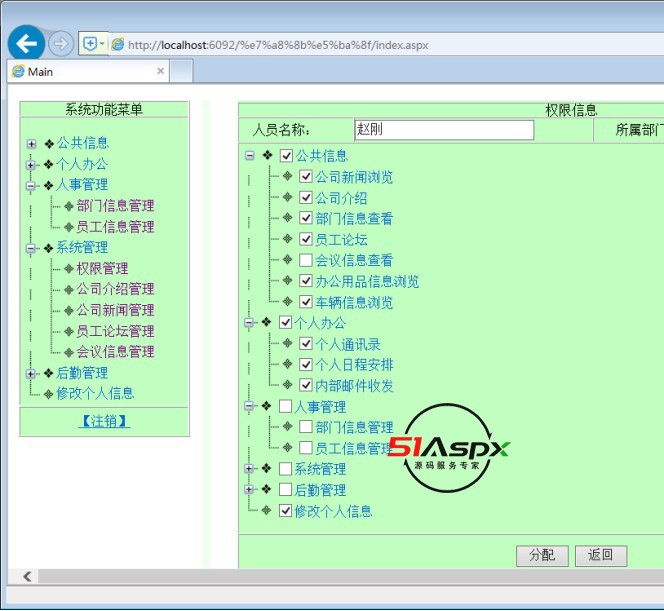This screenshot has width=664, height=611.
Task: Click the diamond icon beside 修改个人信息 in left menu
Action: coord(48,393)
